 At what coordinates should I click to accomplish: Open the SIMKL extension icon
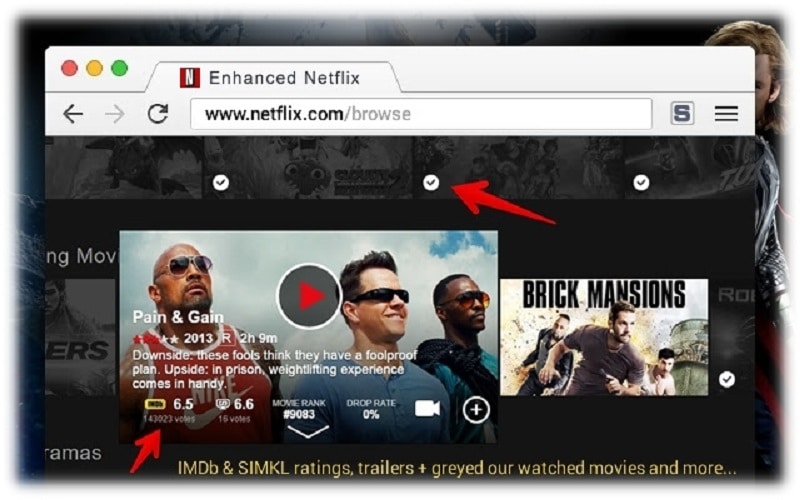click(x=682, y=113)
